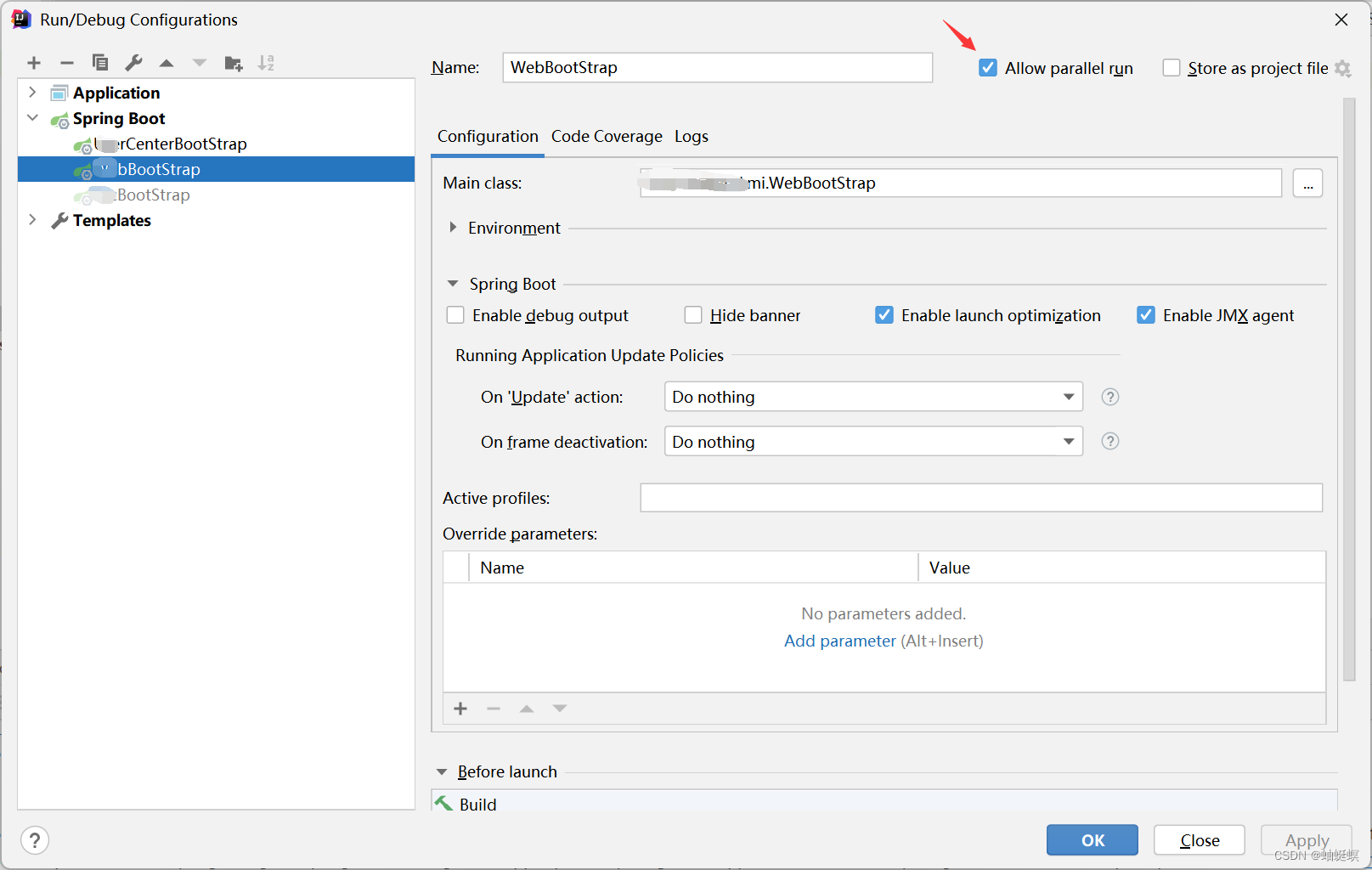The image size is (1372, 870).
Task: Expand the Templates tree node
Action: [32, 219]
